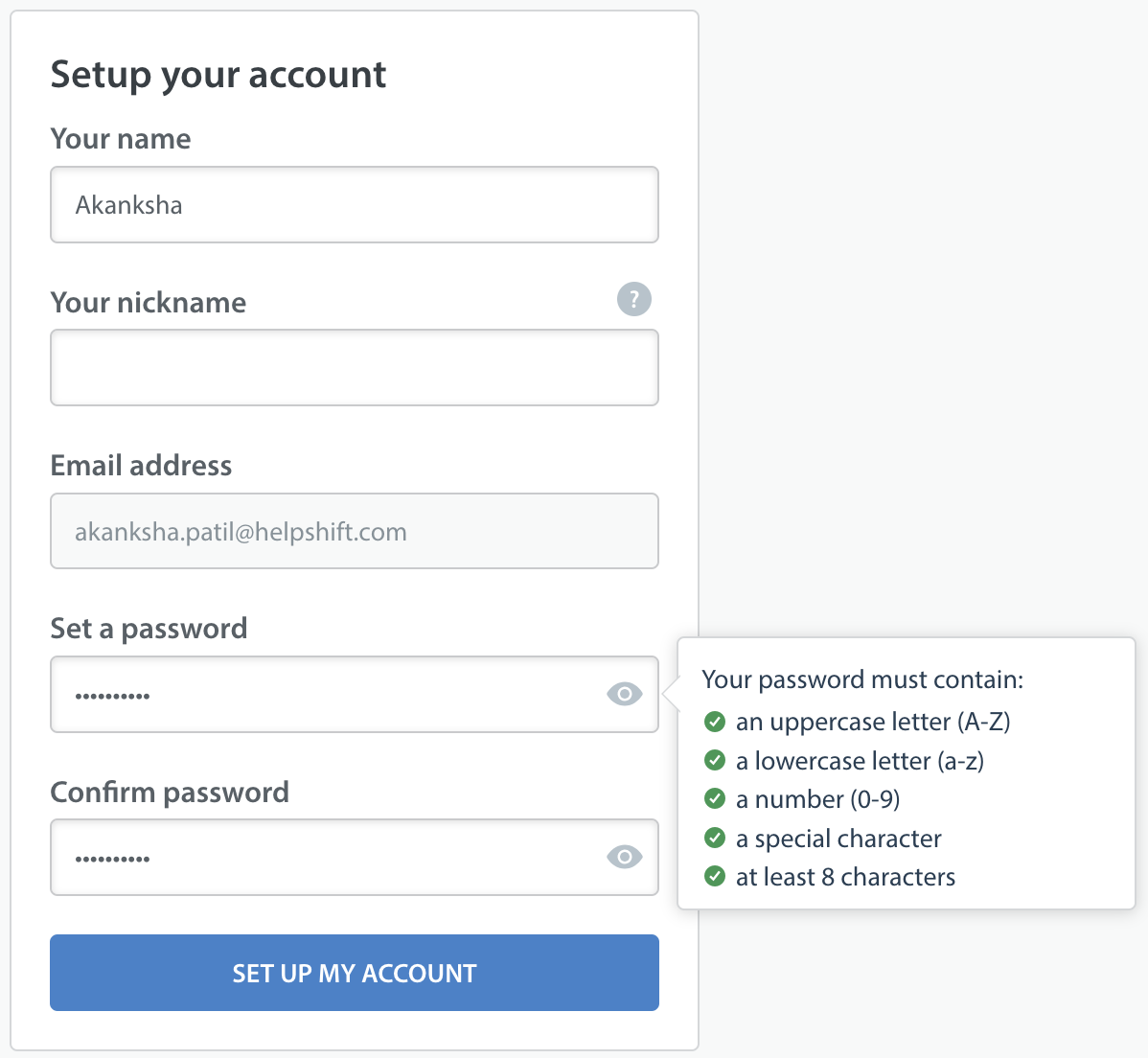Viewport: 1148px width, 1058px height.
Task: Click the 'Your password must contain' tooltip title
Action: [x=862, y=680]
